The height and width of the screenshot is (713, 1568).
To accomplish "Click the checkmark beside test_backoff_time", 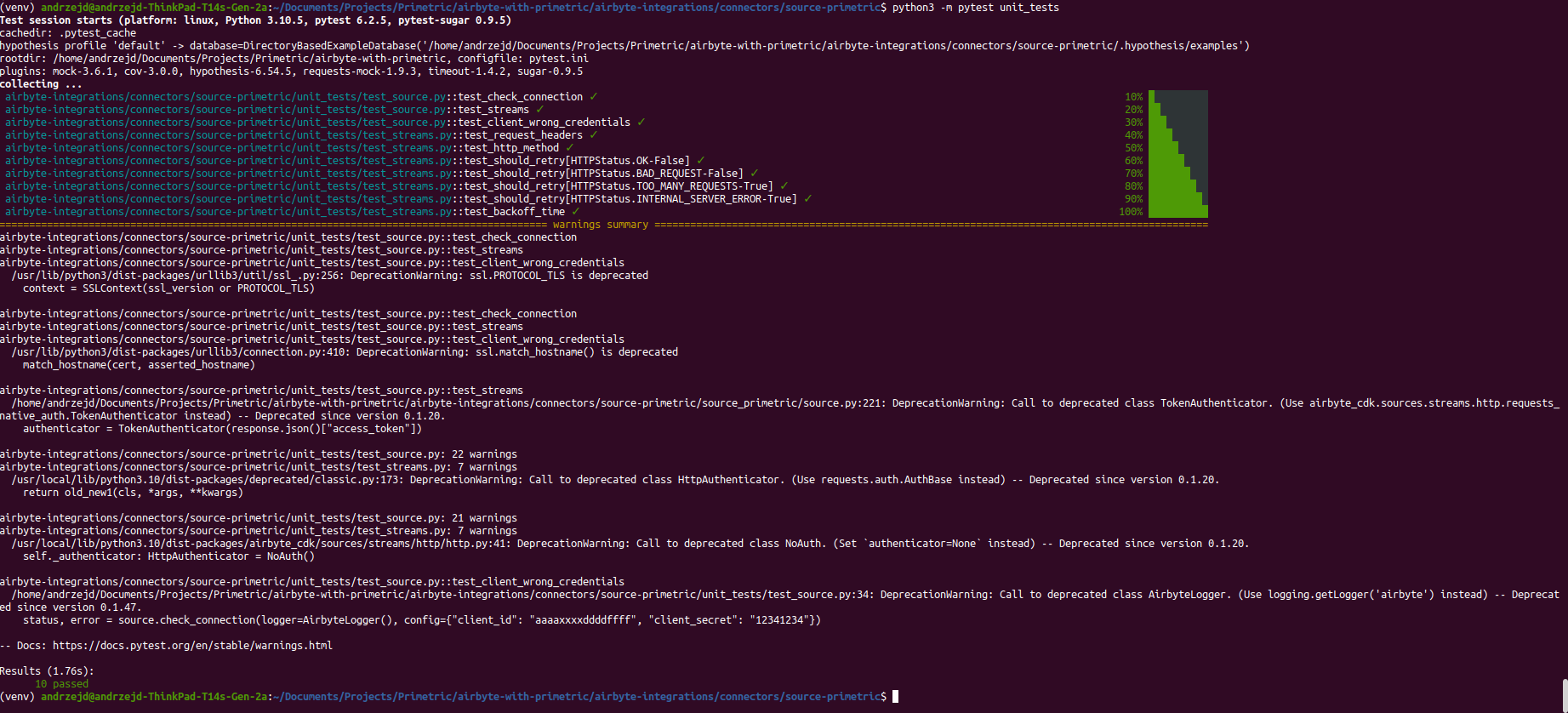I will pyautogui.click(x=576, y=212).
